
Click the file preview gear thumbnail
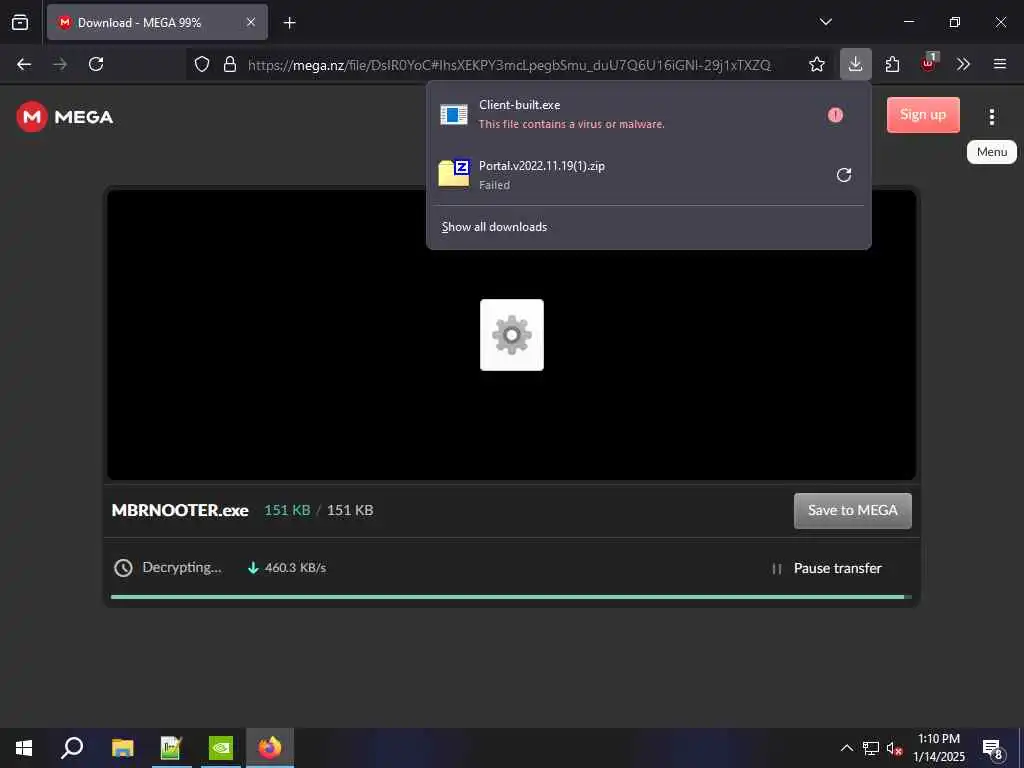(x=512, y=335)
